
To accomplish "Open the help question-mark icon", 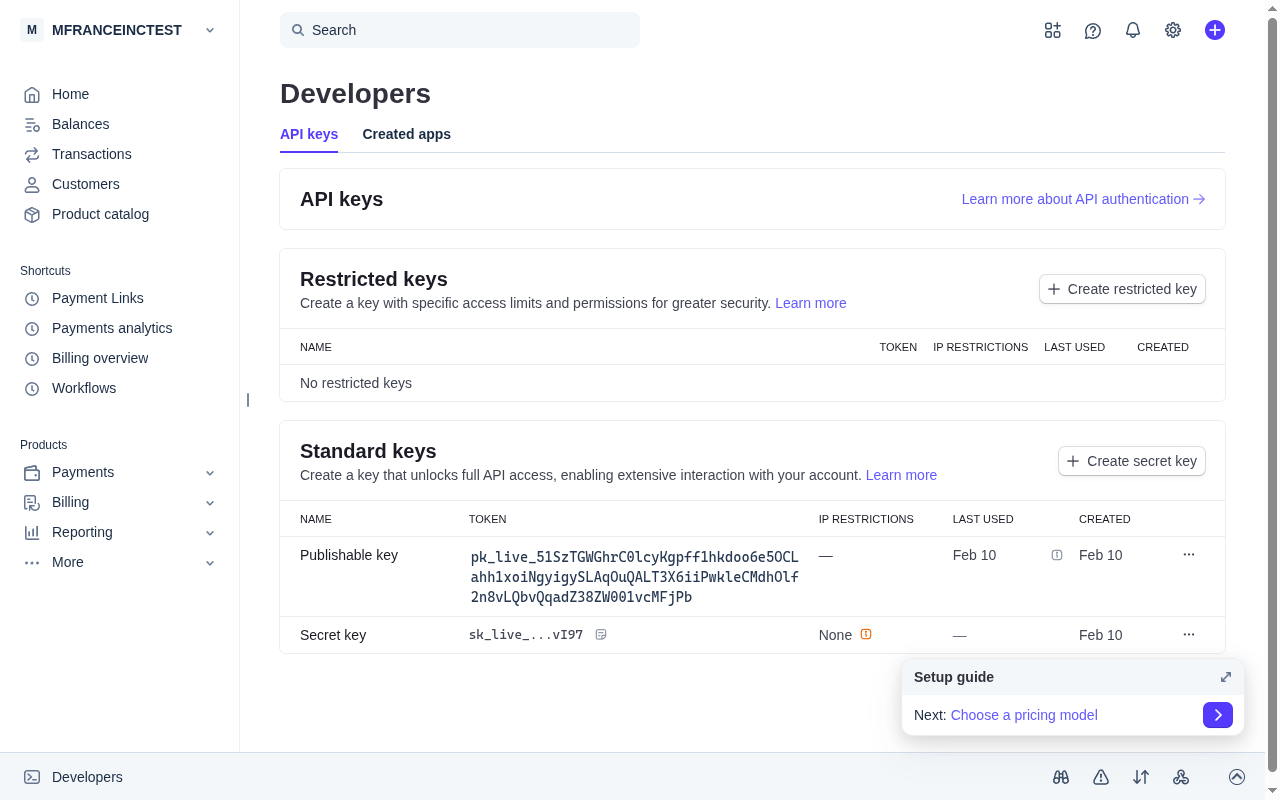I will pyautogui.click(x=1092, y=30).
